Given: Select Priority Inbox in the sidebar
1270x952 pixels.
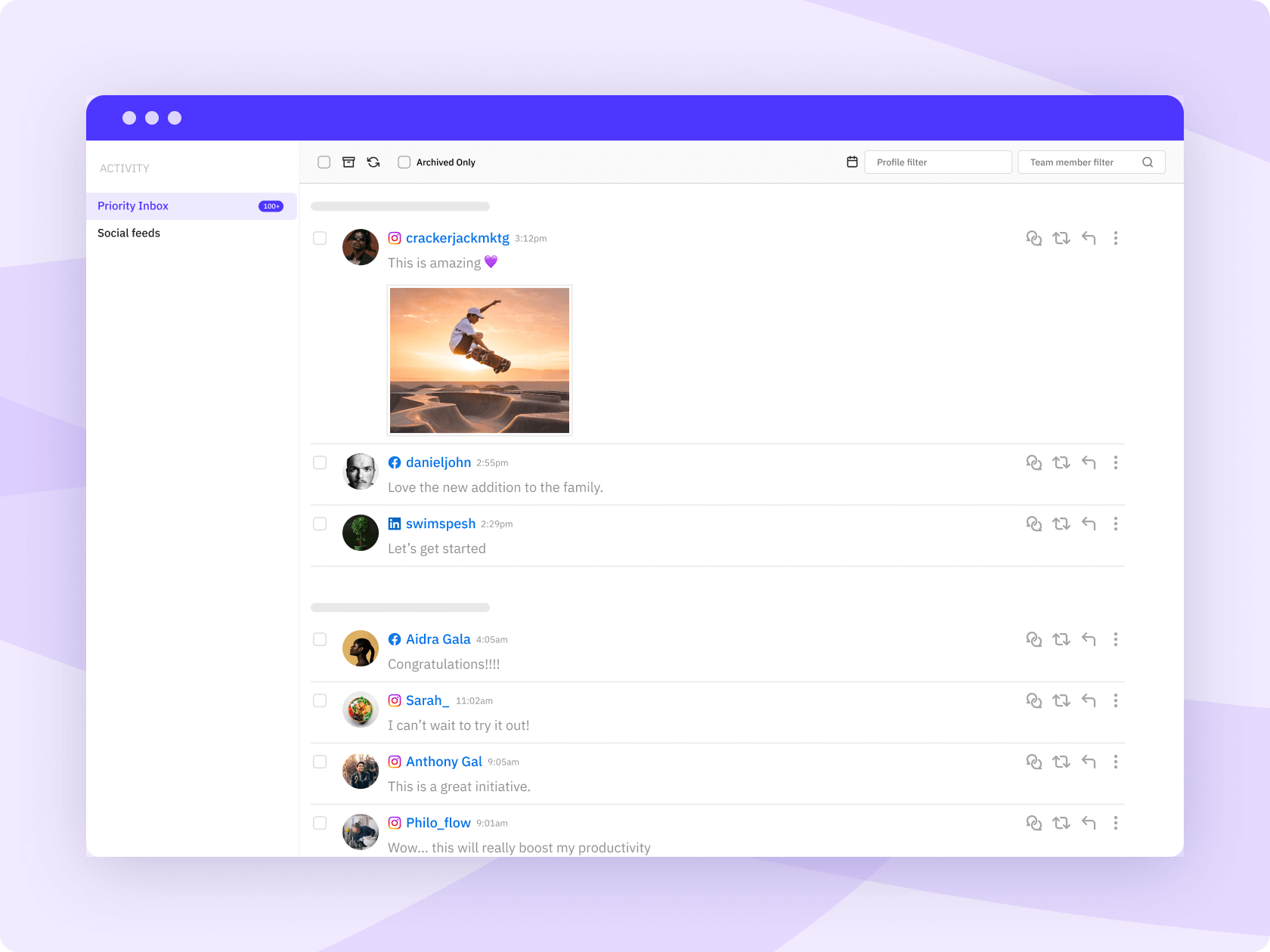Looking at the screenshot, I should tap(132, 206).
